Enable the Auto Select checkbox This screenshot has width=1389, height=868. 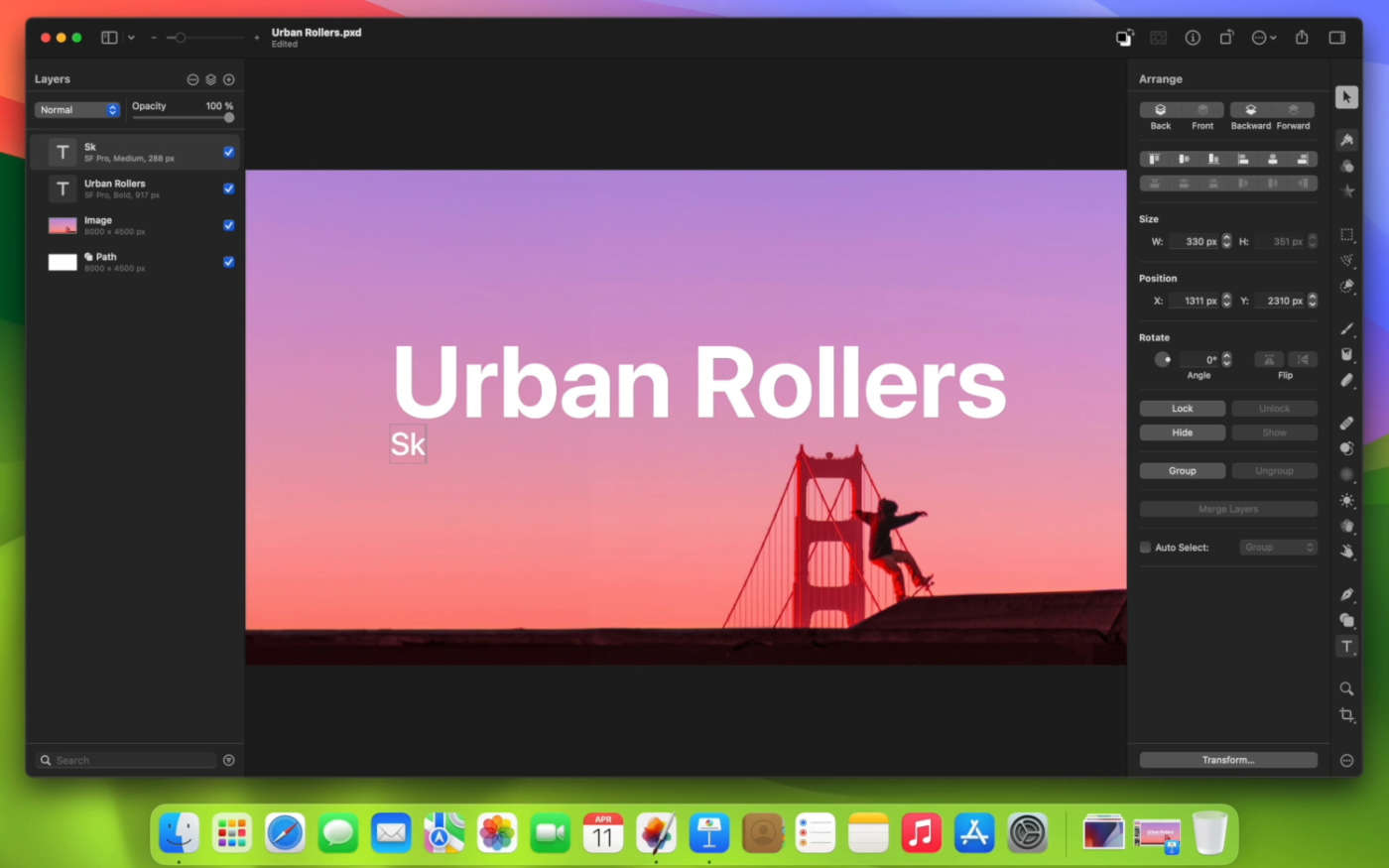1145,548
